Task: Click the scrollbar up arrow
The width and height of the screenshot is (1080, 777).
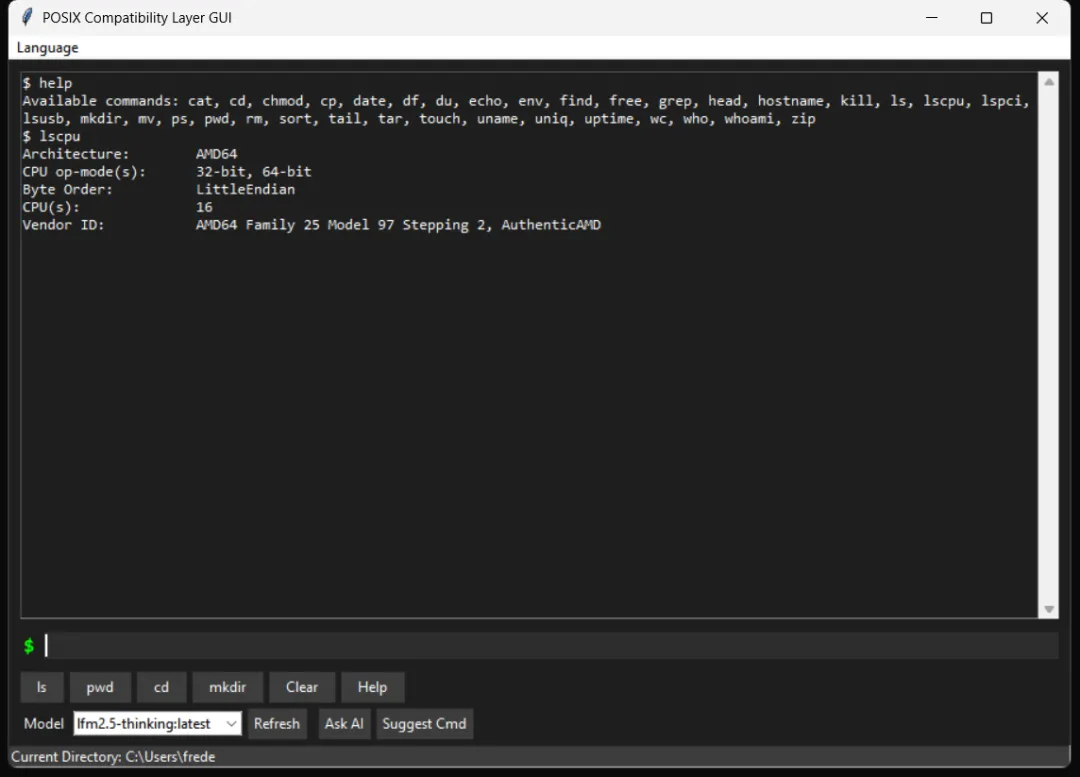Action: [1049, 82]
